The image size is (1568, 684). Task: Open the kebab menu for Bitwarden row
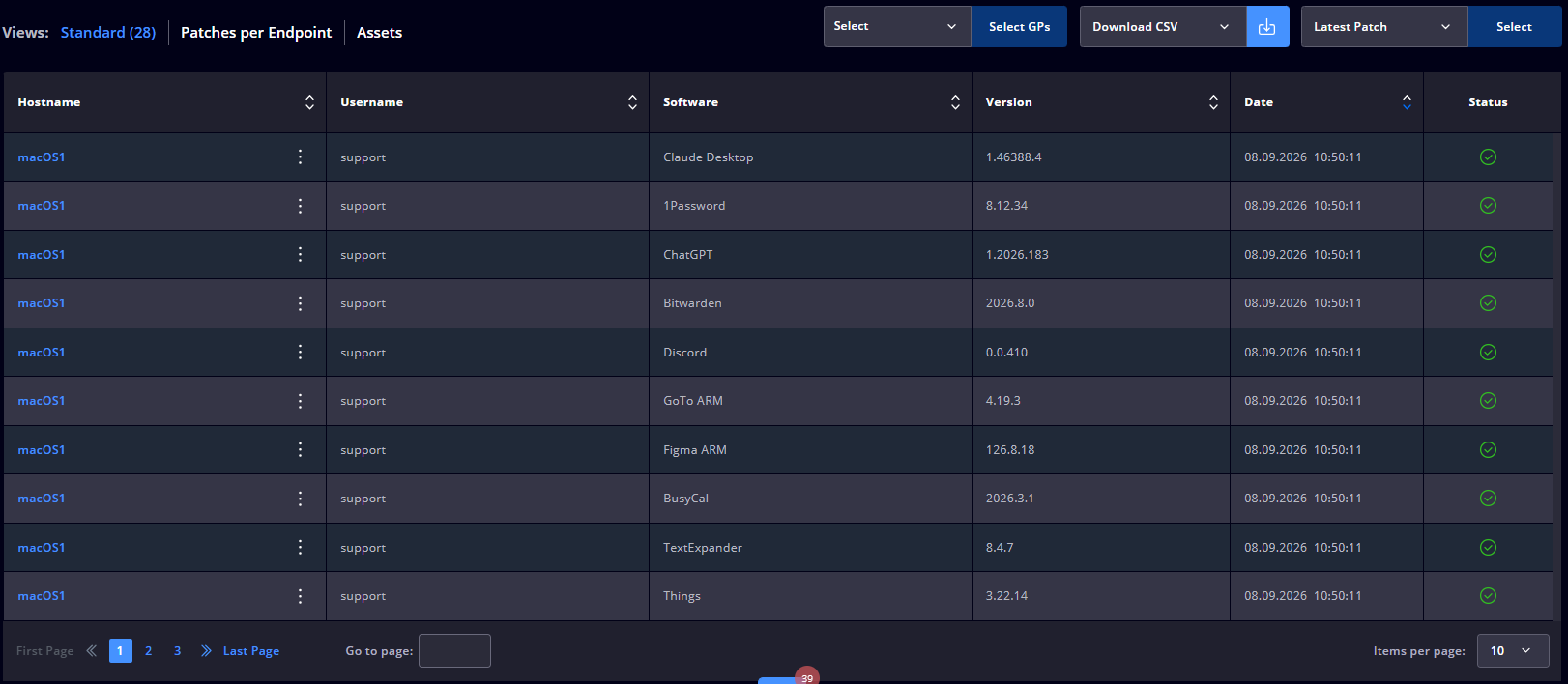(x=300, y=303)
